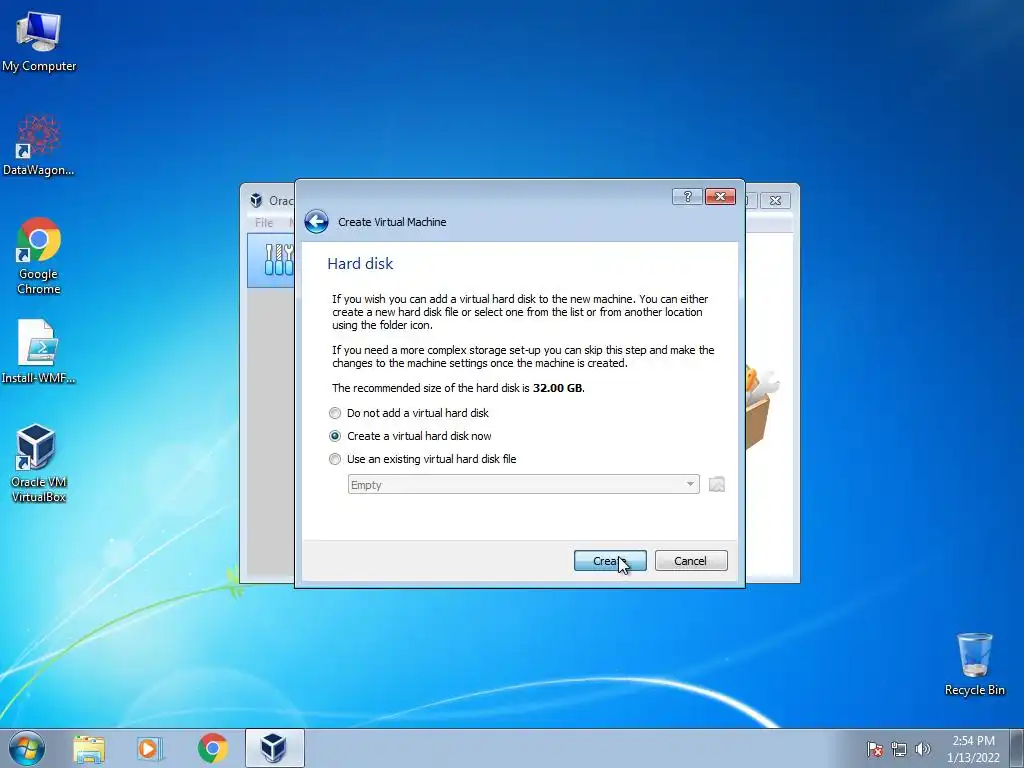The image size is (1024, 768).
Task: Select Install-WMF script file on desktop
Action: click(39, 352)
